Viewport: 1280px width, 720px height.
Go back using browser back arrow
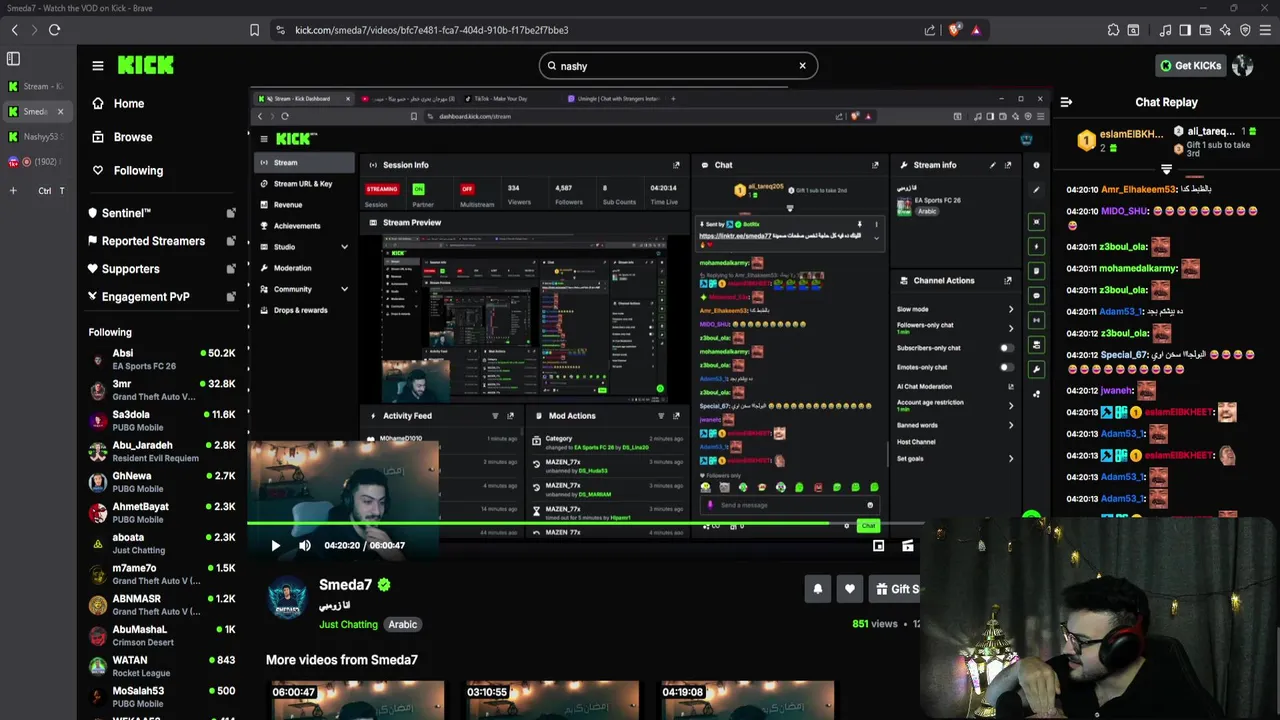click(14, 30)
